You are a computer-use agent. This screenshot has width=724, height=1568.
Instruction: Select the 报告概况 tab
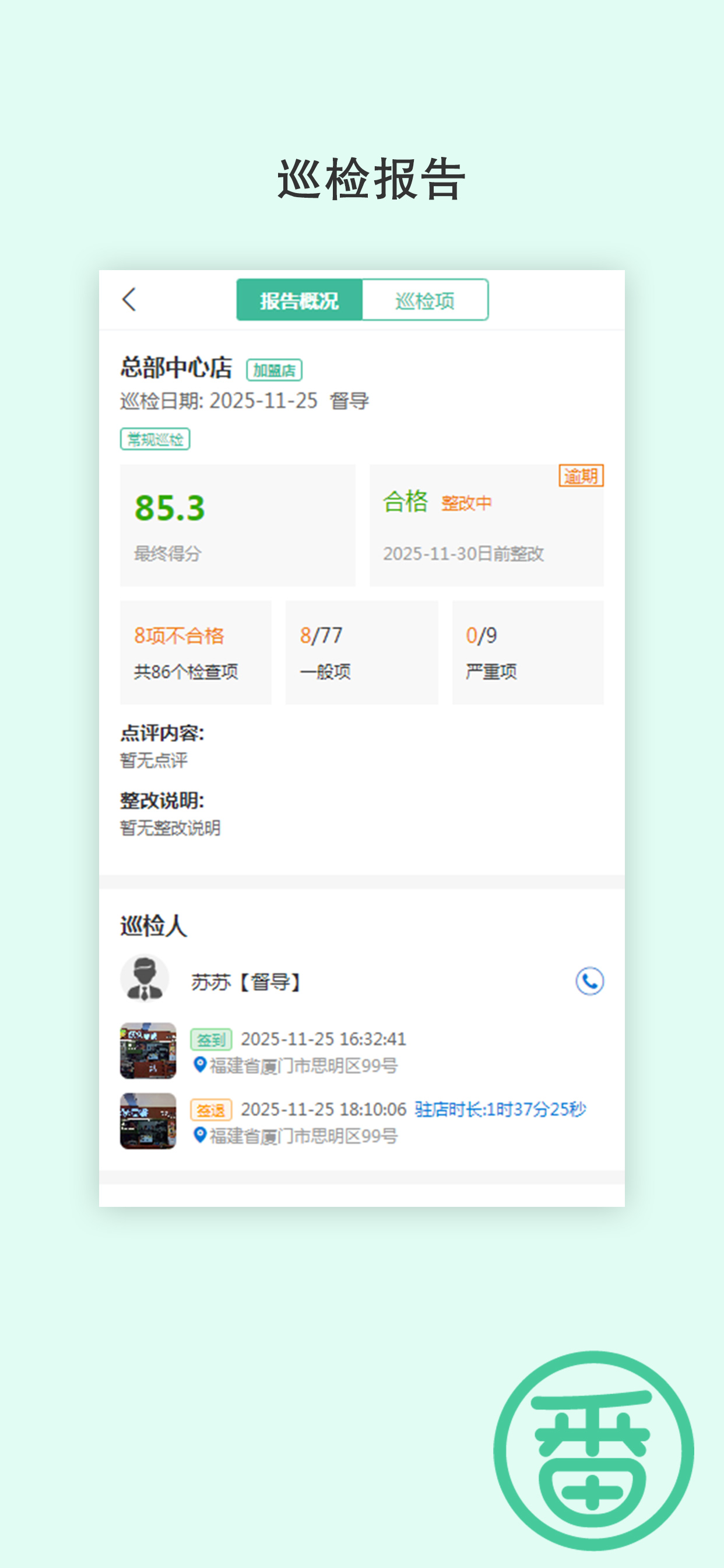coord(299,300)
